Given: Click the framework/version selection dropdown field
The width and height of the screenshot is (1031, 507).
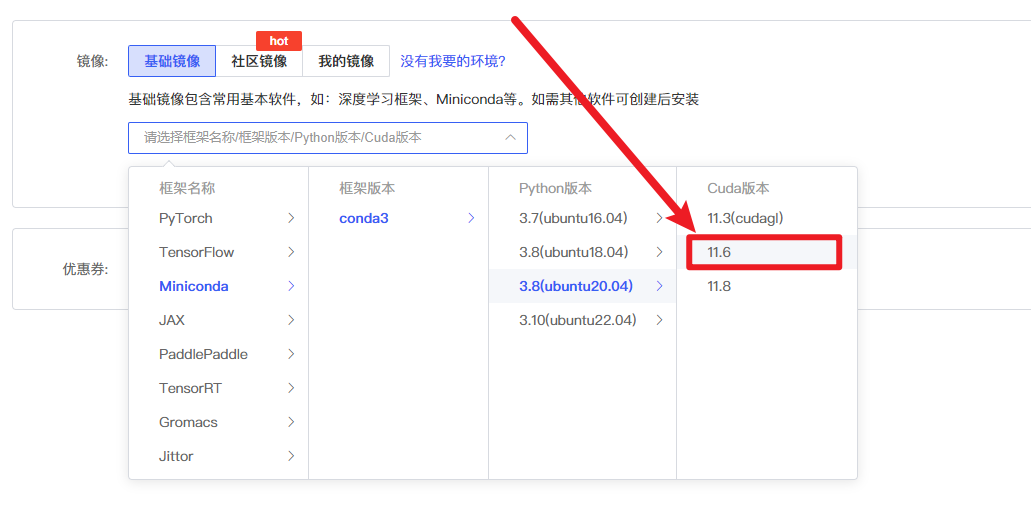Looking at the screenshot, I should (x=328, y=138).
